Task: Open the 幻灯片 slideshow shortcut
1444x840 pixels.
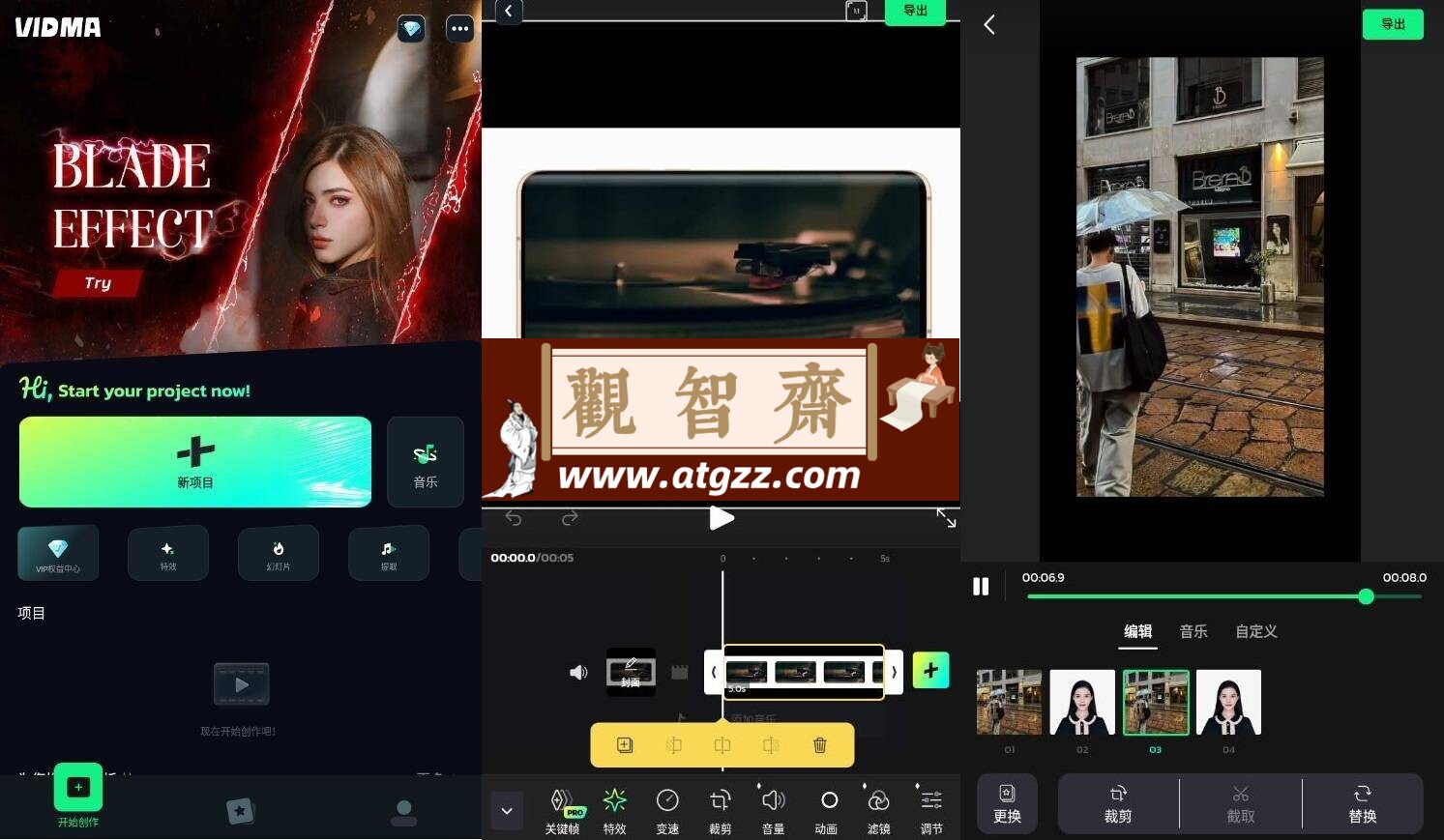Action: tap(279, 553)
